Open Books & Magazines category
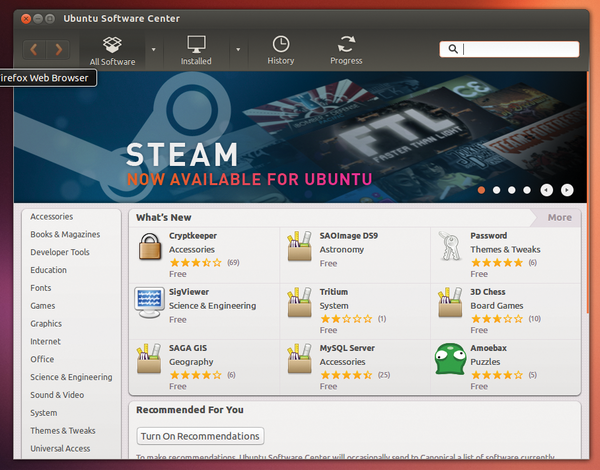600x470 pixels. tap(65, 234)
